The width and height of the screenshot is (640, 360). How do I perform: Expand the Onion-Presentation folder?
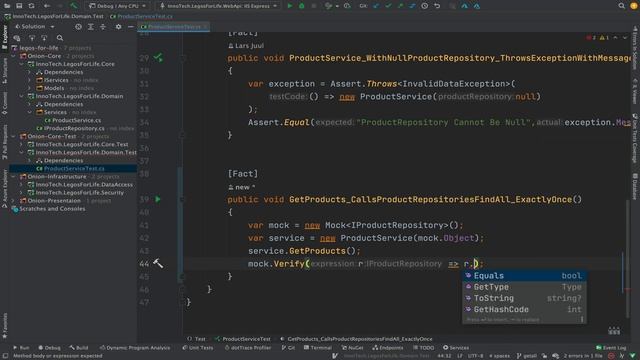tap(13, 201)
